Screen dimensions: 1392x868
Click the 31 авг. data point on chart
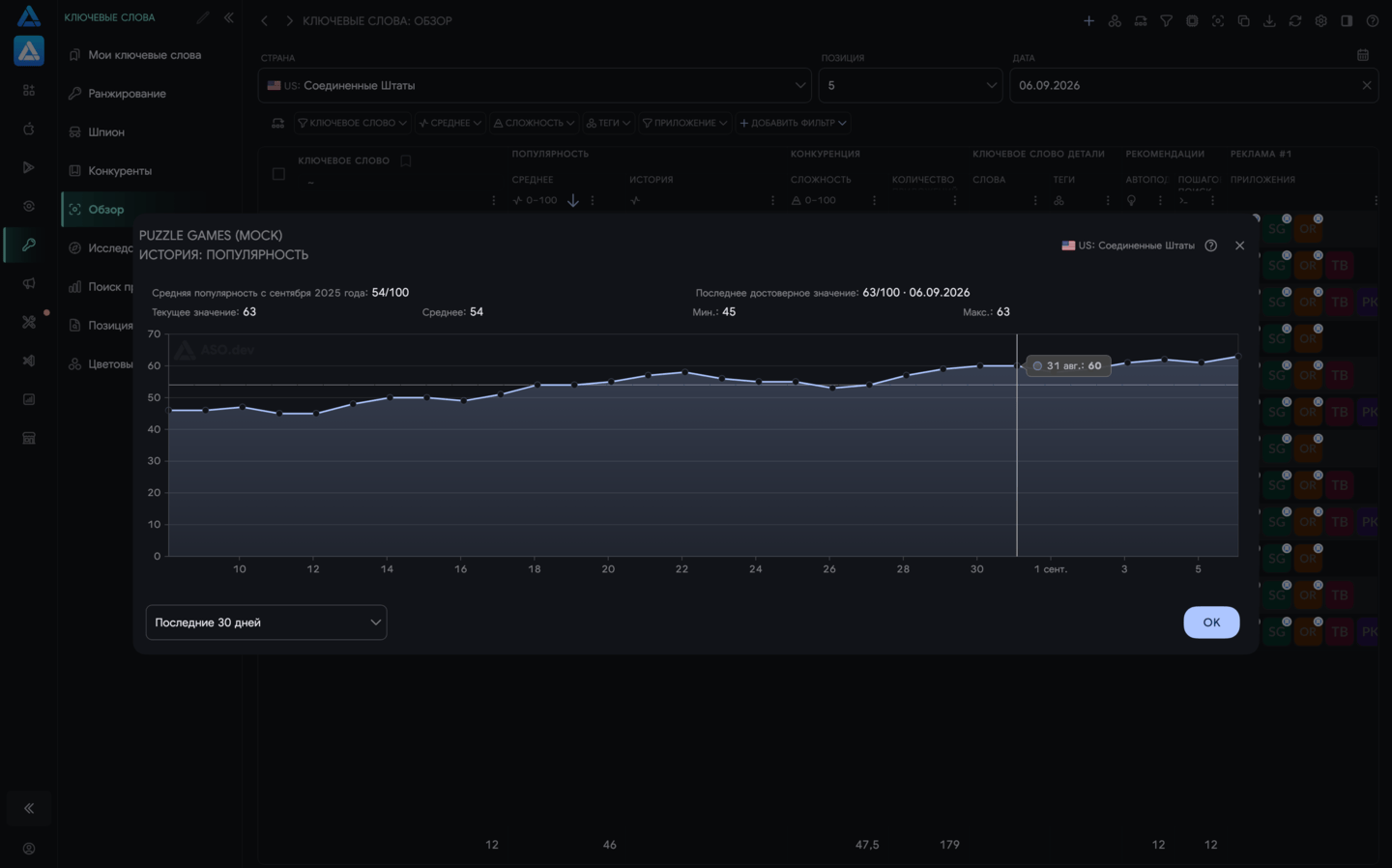click(x=1017, y=365)
